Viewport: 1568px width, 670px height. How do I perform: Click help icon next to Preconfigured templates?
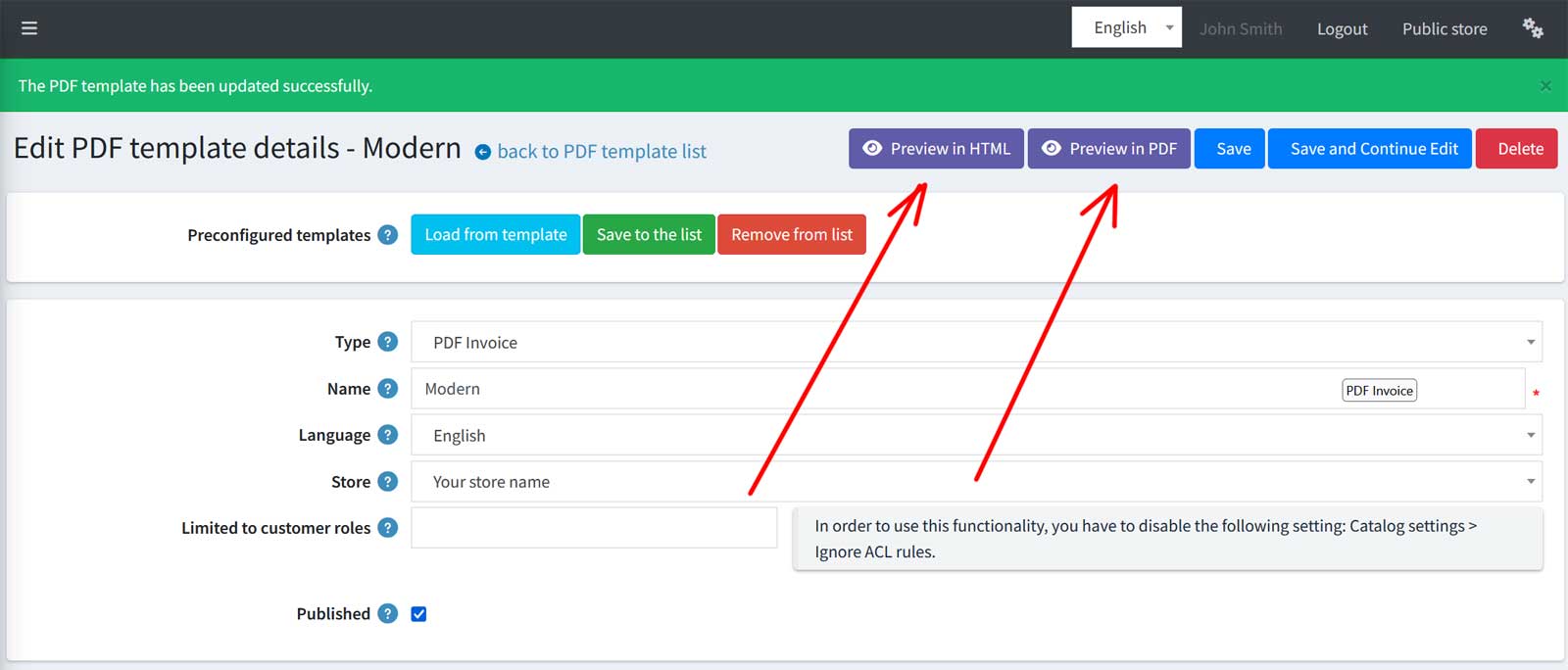(x=388, y=235)
